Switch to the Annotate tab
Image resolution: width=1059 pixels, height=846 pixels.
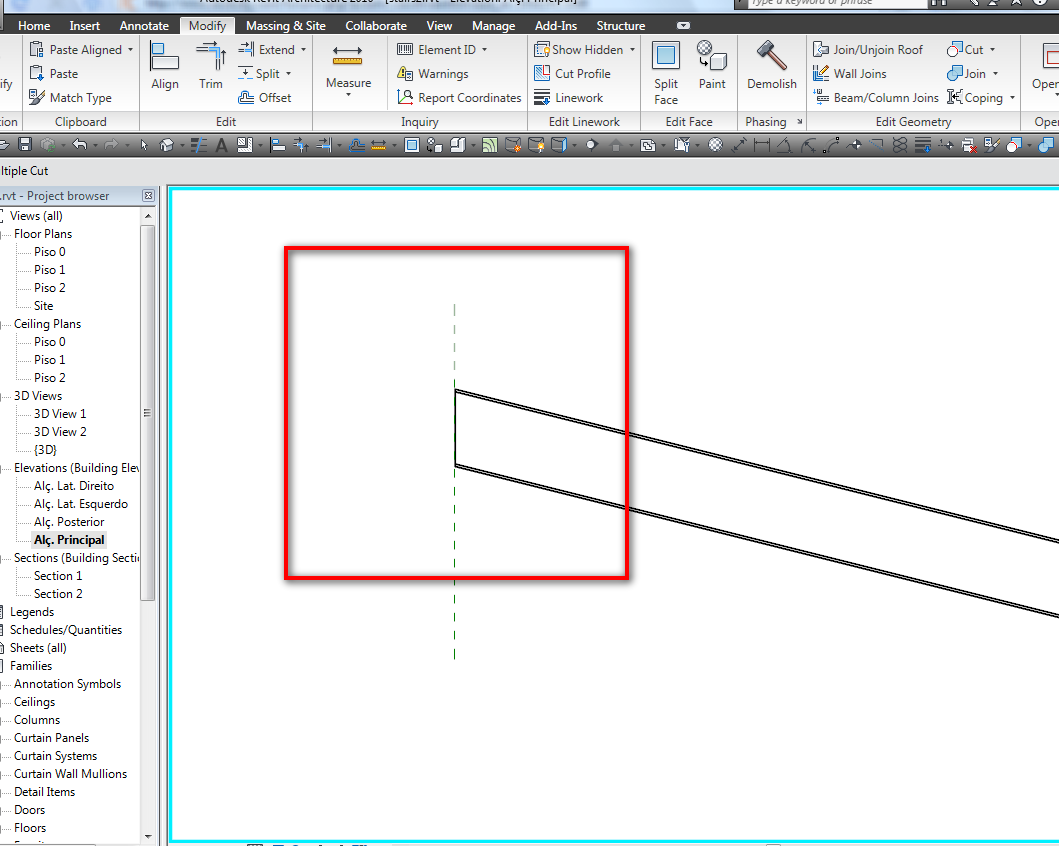click(144, 26)
